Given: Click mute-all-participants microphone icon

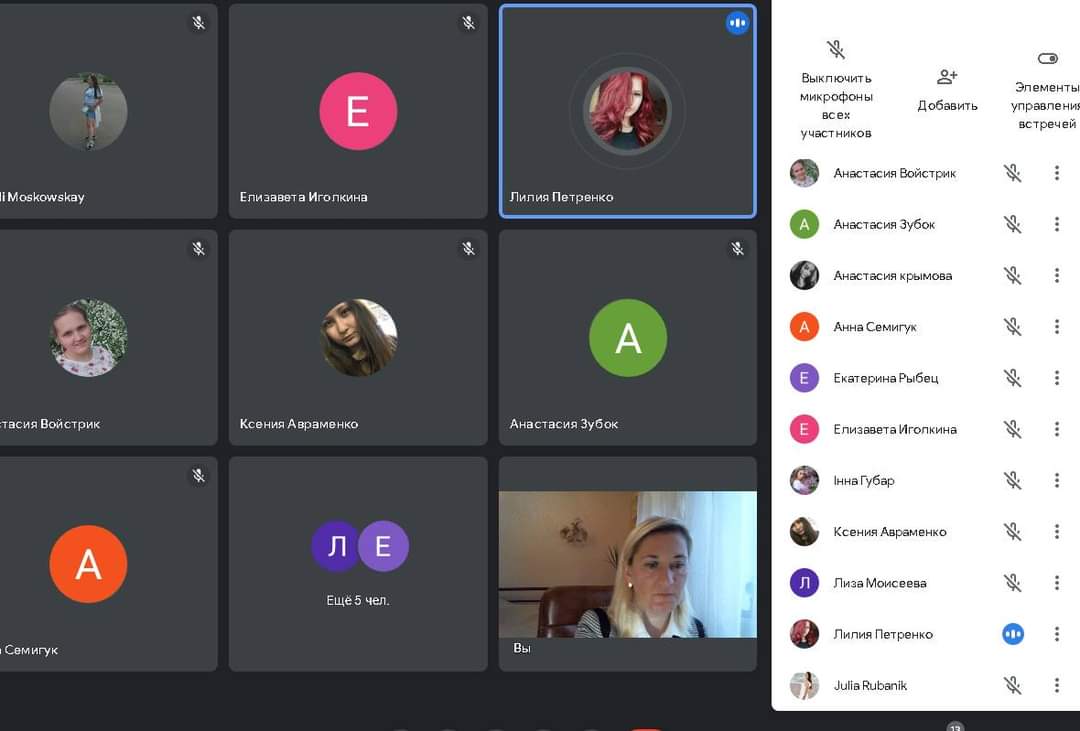Looking at the screenshot, I should [836, 50].
